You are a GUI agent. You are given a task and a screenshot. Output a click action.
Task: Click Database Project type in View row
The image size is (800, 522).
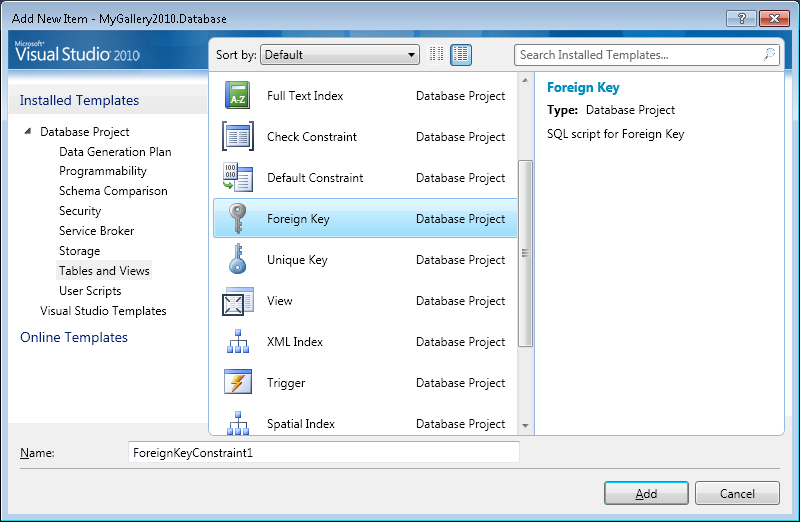click(x=460, y=301)
